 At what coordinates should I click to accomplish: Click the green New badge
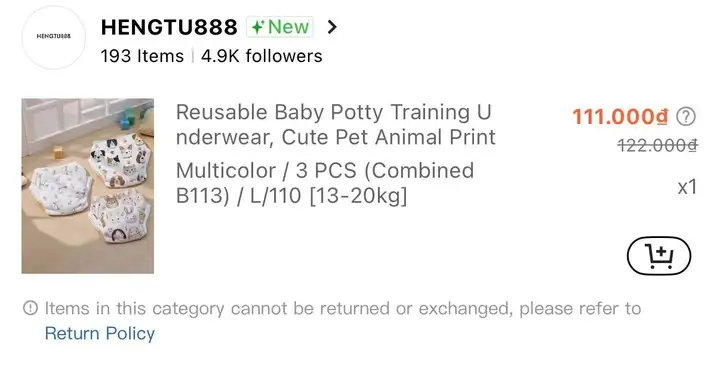click(x=280, y=27)
